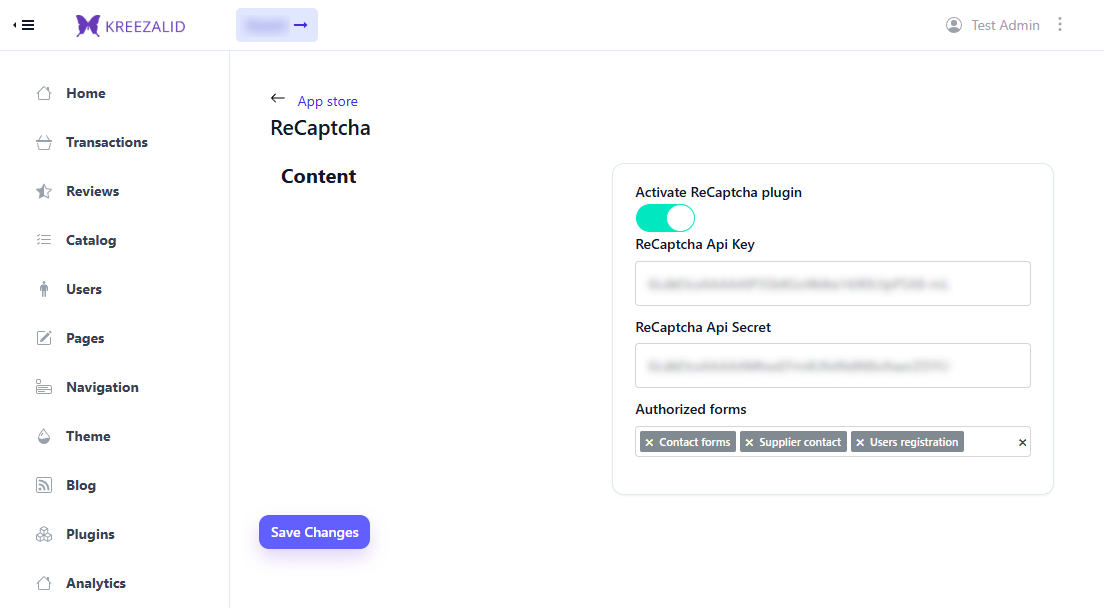Image resolution: width=1104 pixels, height=608 pixels.
Task: Click the Theme droplet icon
Action: [44, 436]
